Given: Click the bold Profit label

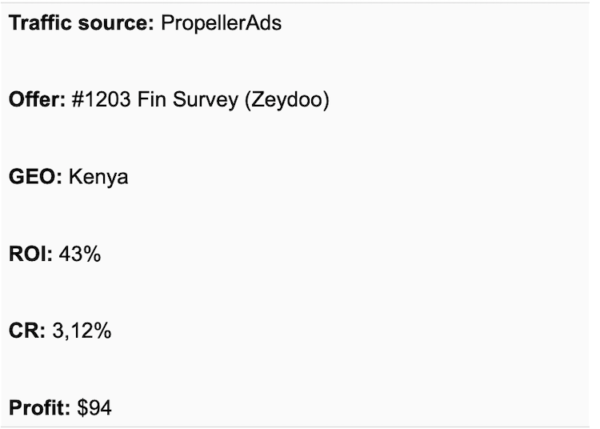Looking at the screenshot, I should pos(39,407).
